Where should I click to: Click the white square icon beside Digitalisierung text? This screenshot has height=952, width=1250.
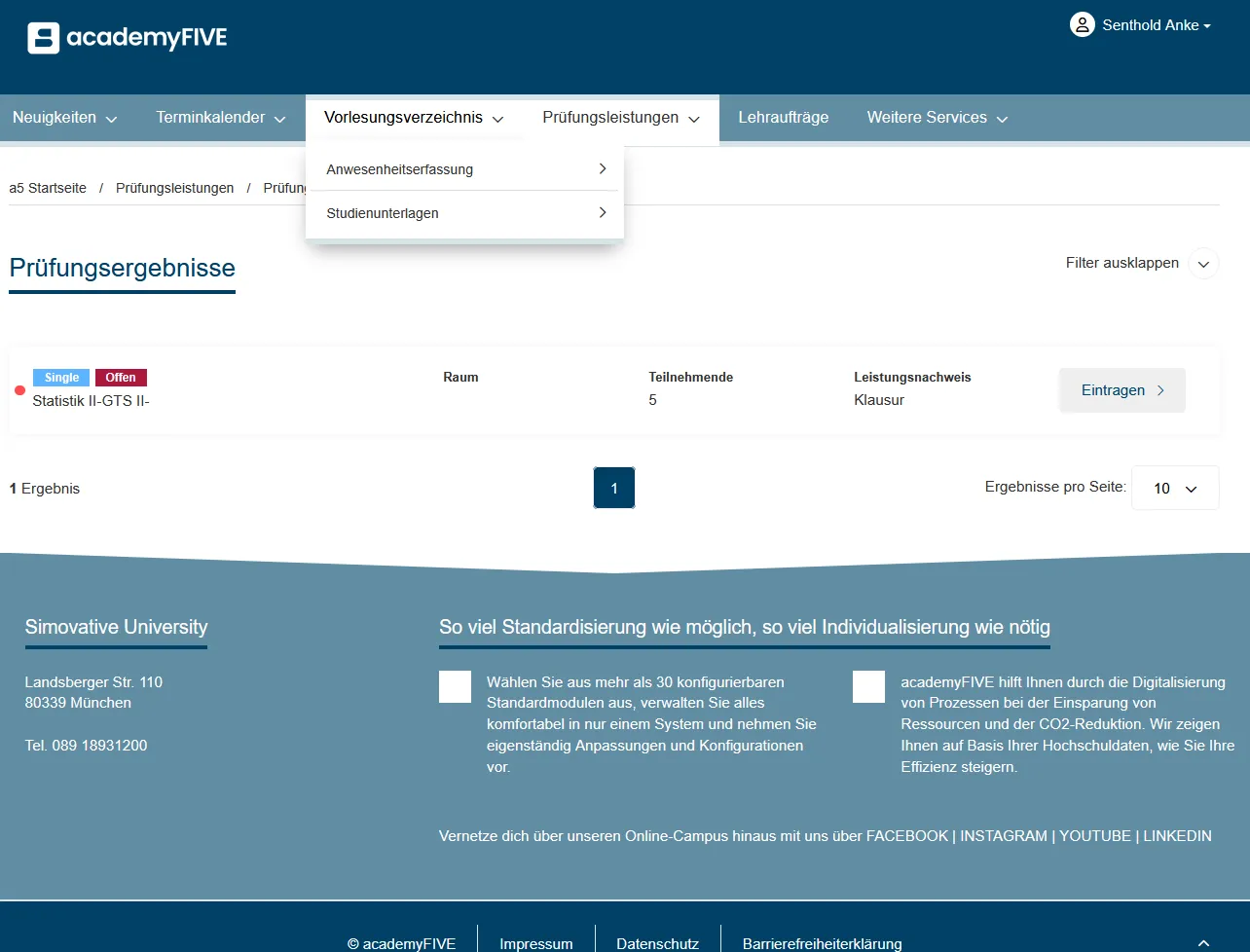(x=868, y=686)
